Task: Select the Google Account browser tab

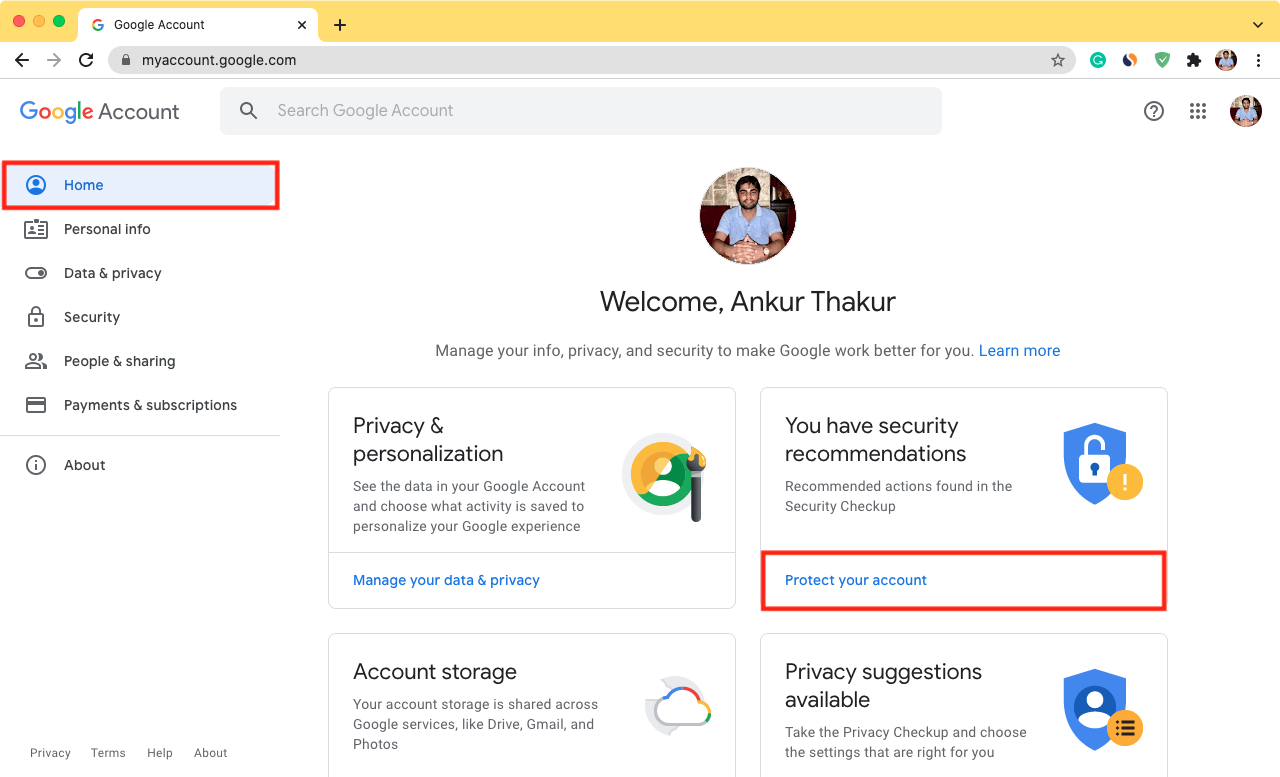Action: (198, 25)
